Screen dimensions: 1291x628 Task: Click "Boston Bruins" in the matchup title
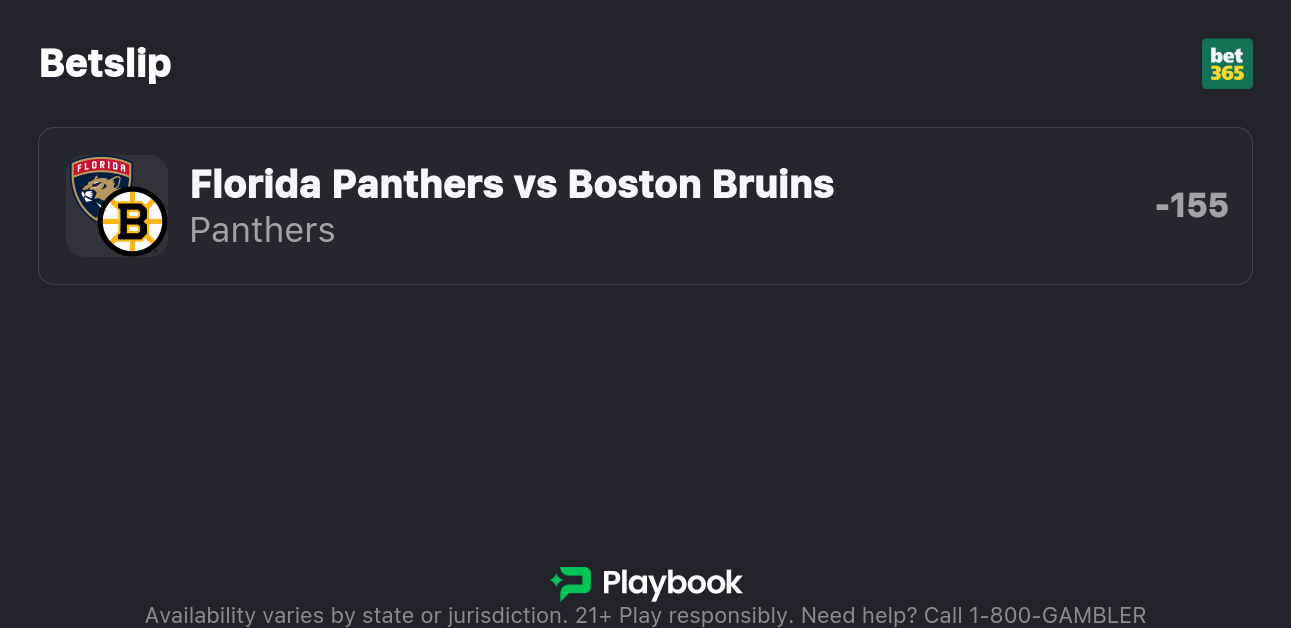(x=700, y=184)
